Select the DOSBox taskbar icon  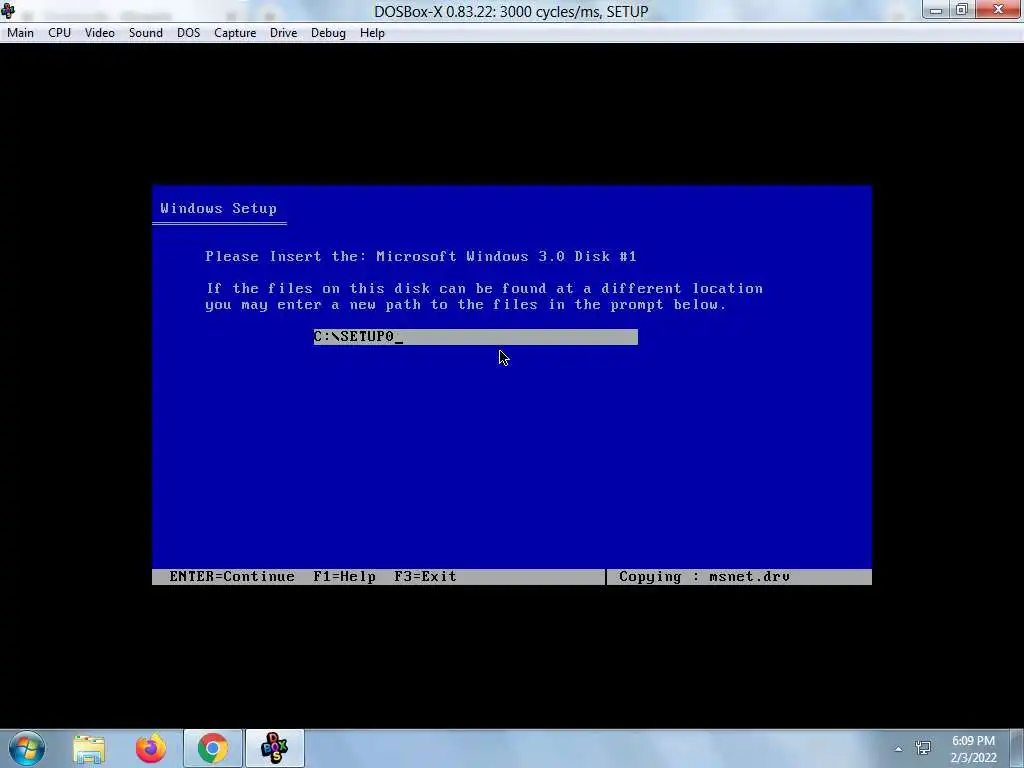[274, 748]
